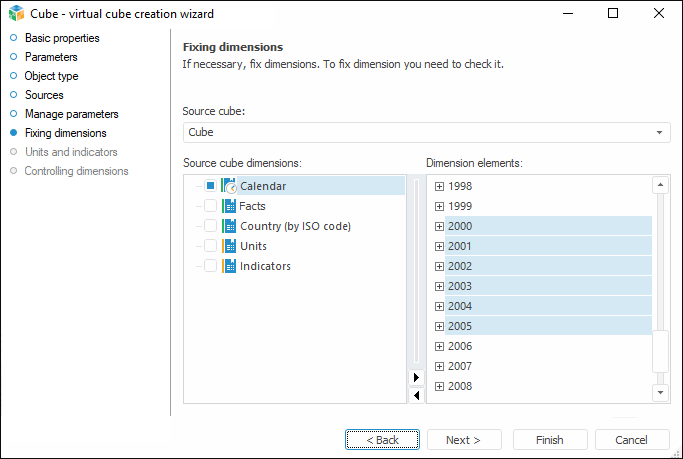Enable the Units dimension checkbox

pos(210,246)
